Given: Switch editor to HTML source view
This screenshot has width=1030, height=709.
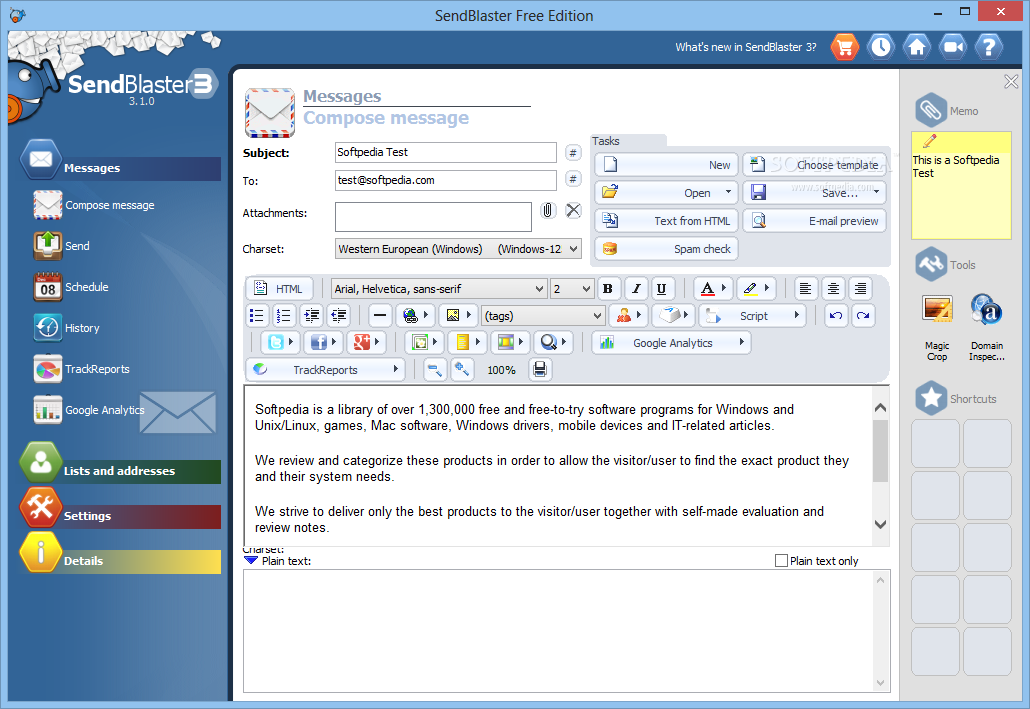Looking at the screenshot, I should click(279, 288).
